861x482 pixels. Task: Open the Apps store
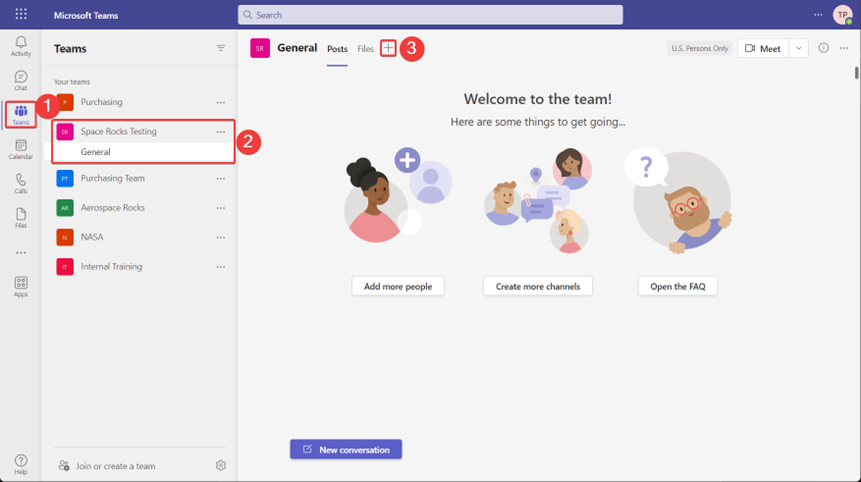(x=21, y=287)
